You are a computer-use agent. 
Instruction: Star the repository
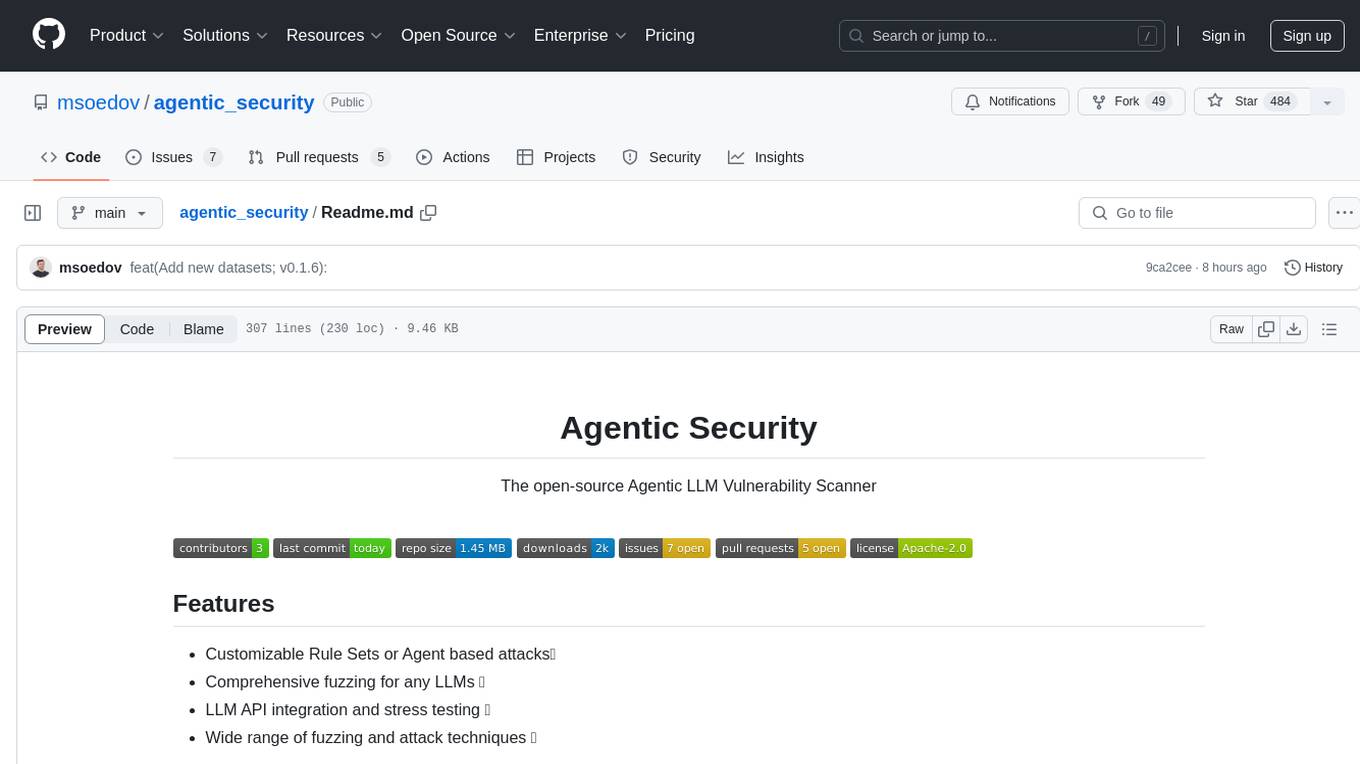1252,102
